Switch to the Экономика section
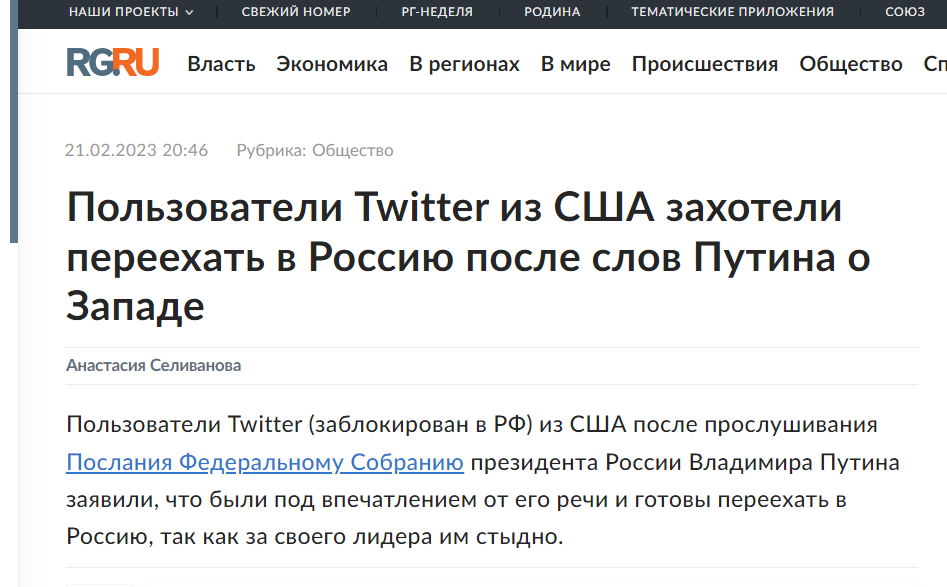The height and width of the screenshot is (587, 947). click(332, 64)
